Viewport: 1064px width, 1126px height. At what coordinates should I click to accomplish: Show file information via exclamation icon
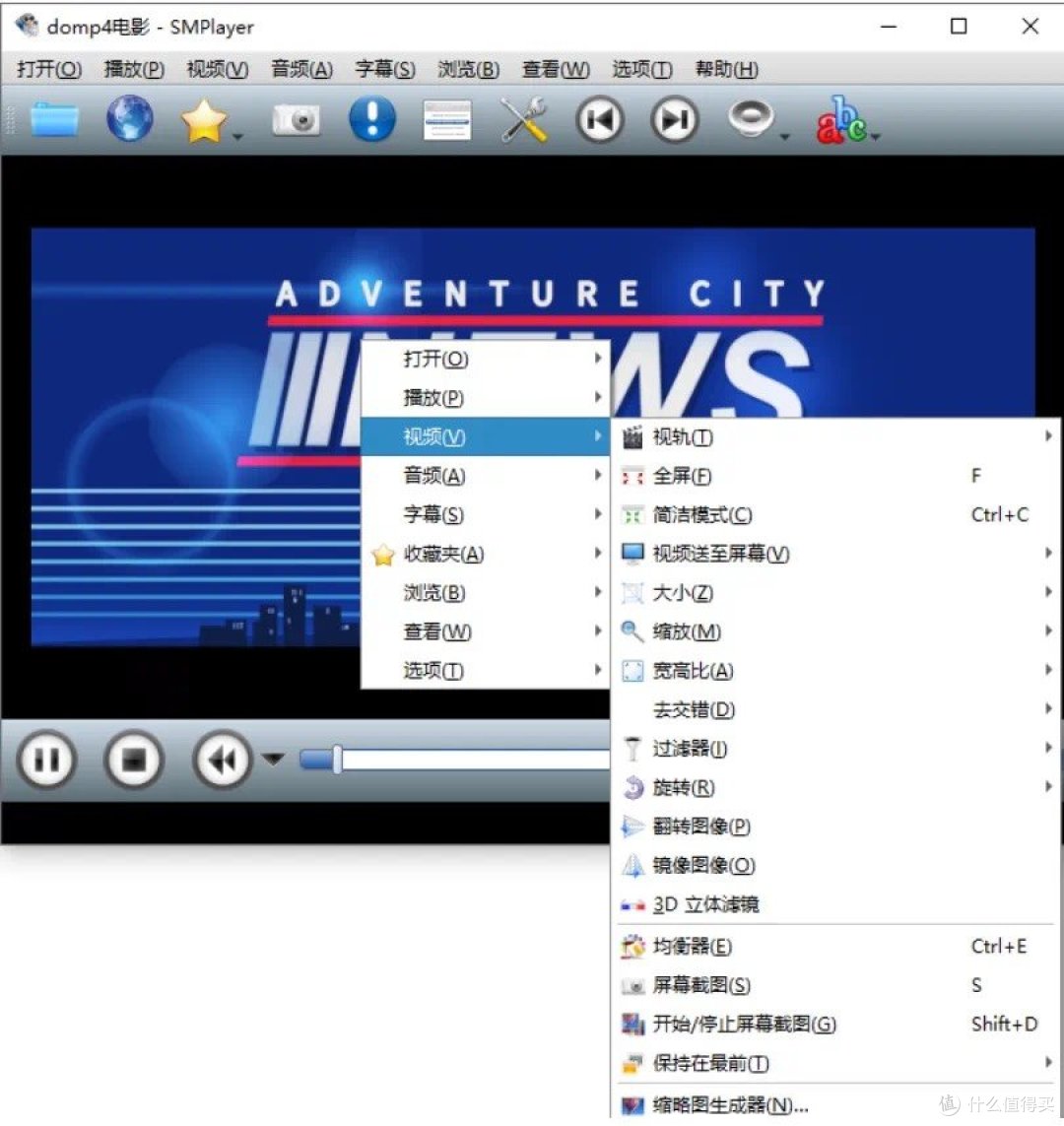pyautogui.click(x=371, y=120)
